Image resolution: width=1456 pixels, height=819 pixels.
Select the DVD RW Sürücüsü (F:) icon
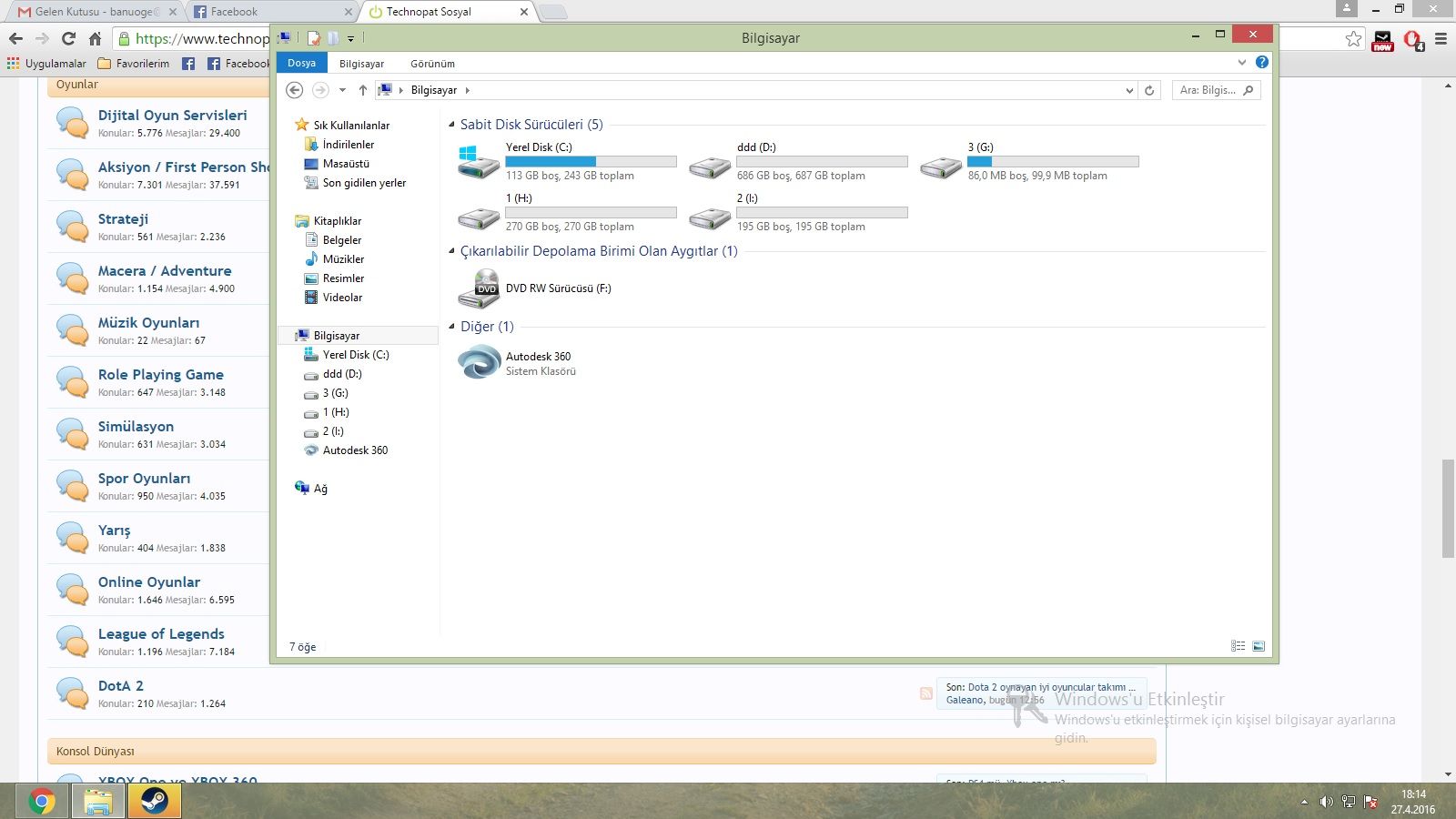[478, 288]
